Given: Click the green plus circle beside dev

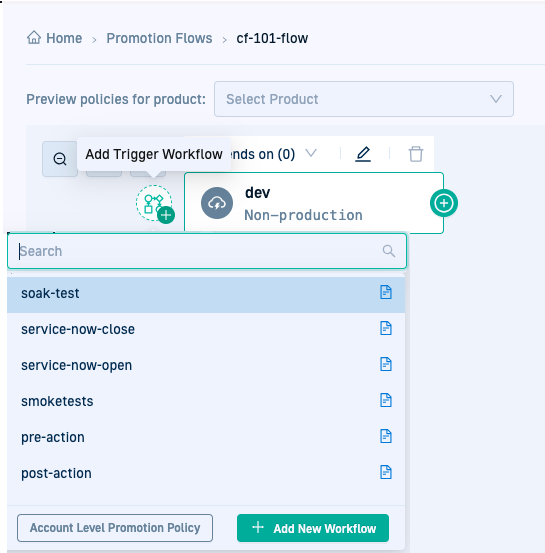Looking at the screenshot, I should 444,203.
